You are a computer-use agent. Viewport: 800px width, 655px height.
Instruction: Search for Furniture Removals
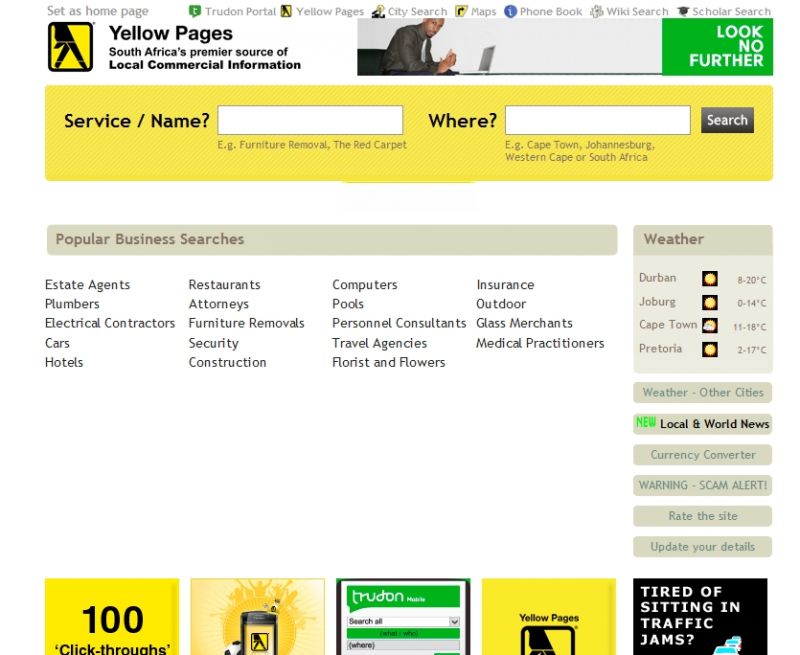point(246,323)
